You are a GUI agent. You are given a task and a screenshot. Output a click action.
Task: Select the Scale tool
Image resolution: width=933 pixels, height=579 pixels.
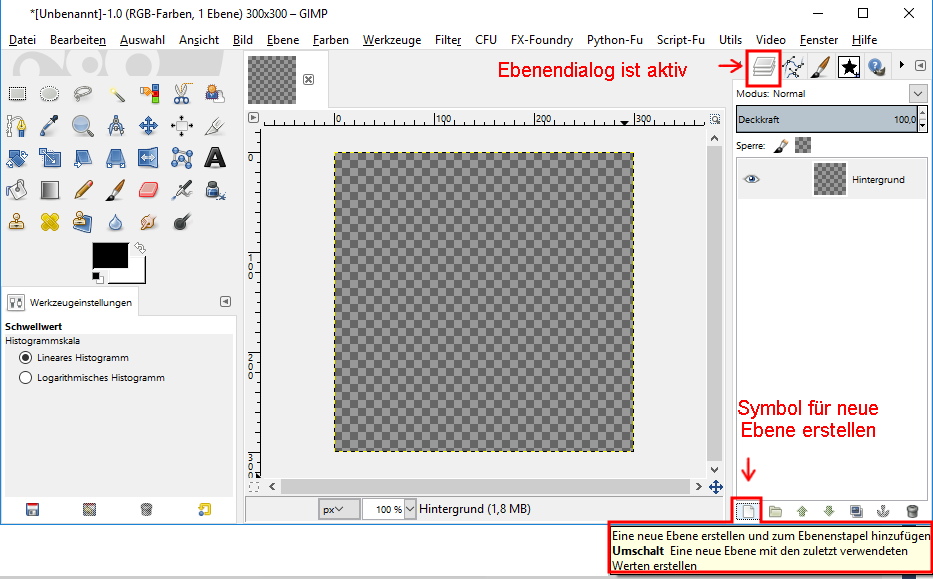click(49, 158)
